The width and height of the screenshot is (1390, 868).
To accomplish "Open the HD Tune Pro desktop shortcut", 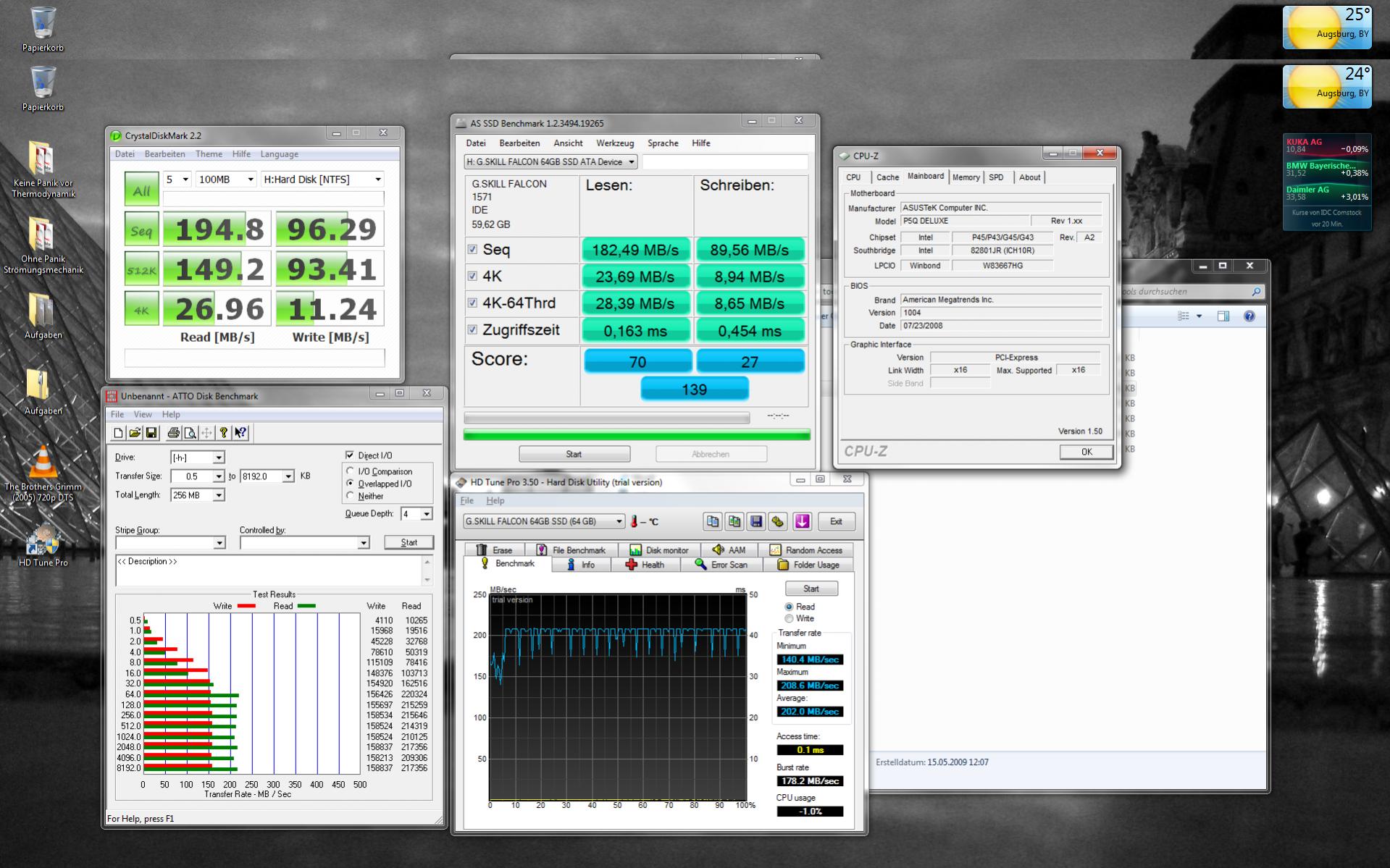I will click(x=43, y=545).
